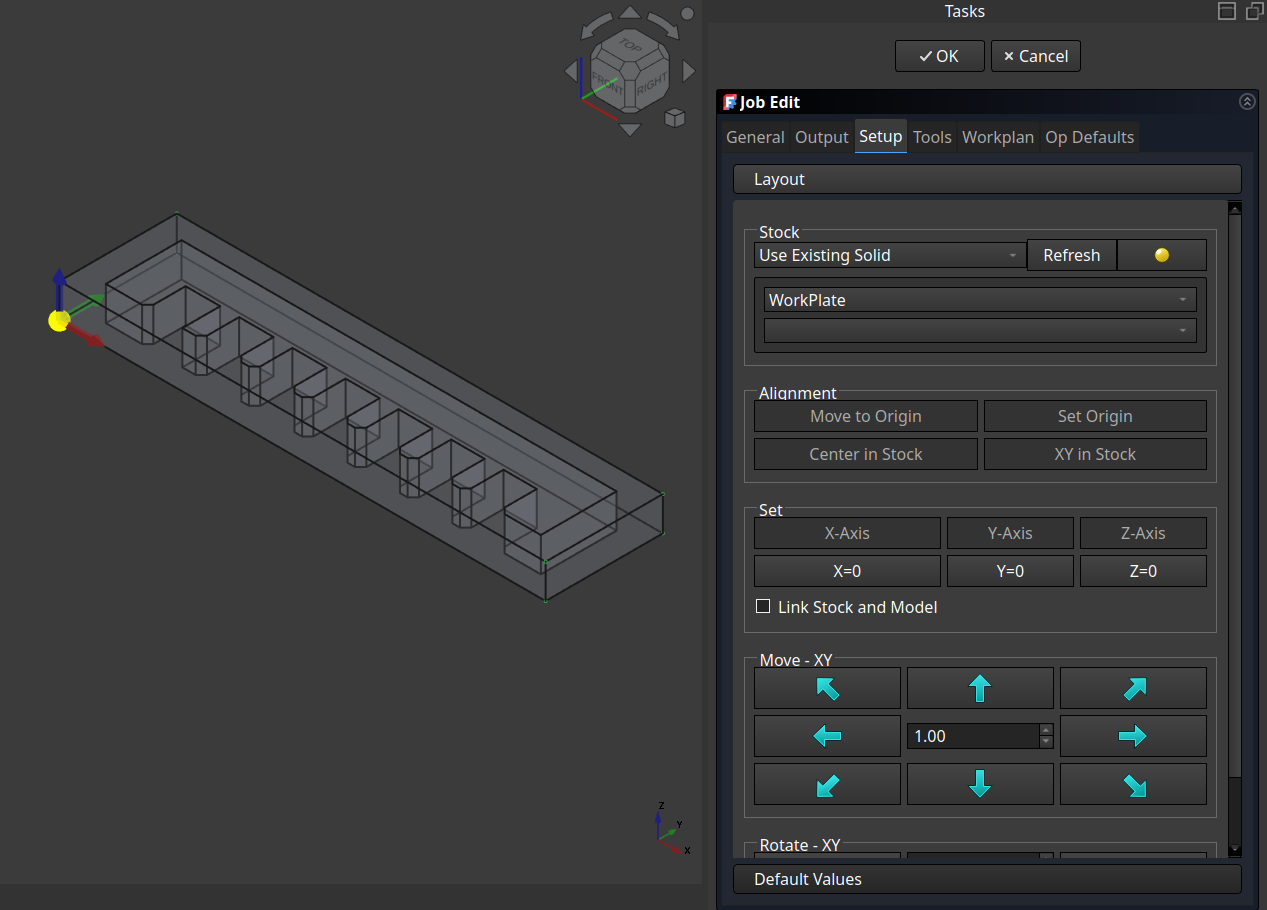This screenshot has height=910, width=1267.
Task: Float the Tasks panel window
Action: click(x=1255, y=11)
